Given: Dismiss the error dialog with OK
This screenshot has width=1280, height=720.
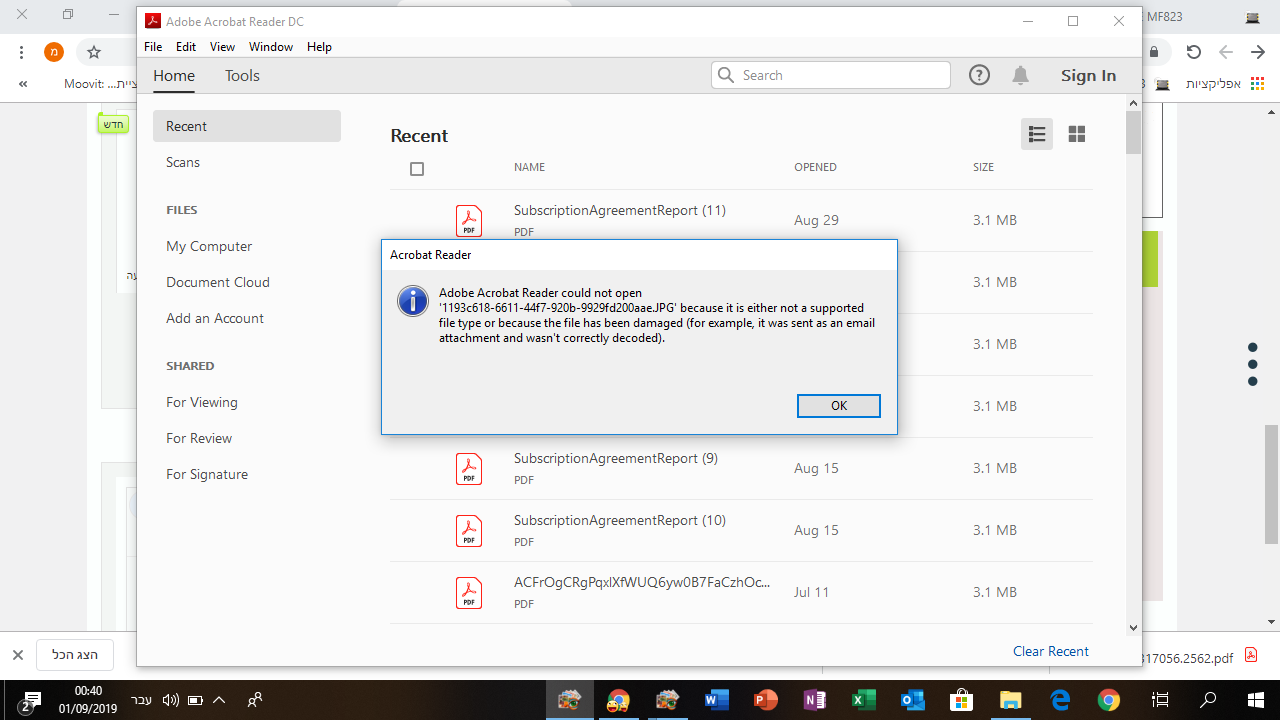Looking at the screenshot, I should pyautogui.click(x=839, y=405).
